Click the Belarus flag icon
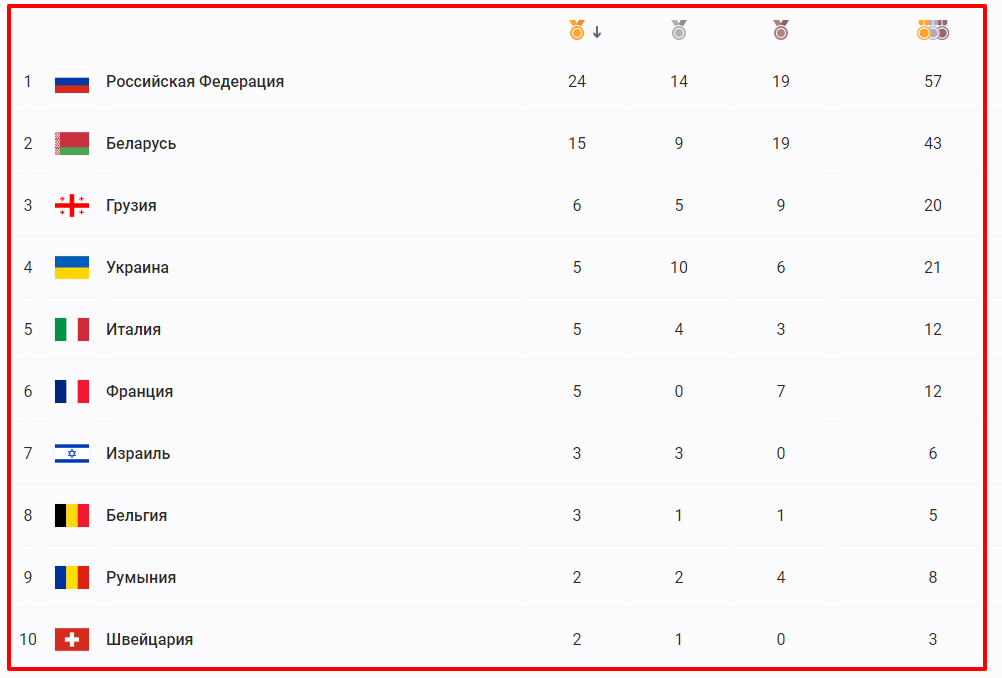Screen dimensions: 1002x678 pos(72,144)
